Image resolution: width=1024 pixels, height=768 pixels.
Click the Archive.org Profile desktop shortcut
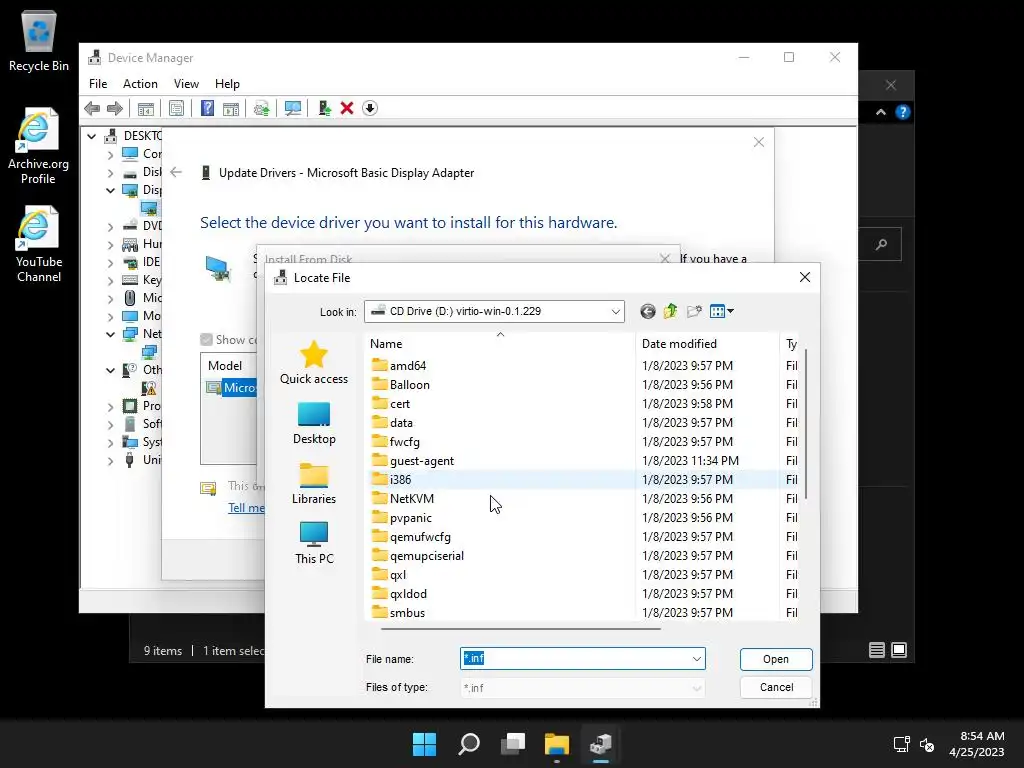39,146
